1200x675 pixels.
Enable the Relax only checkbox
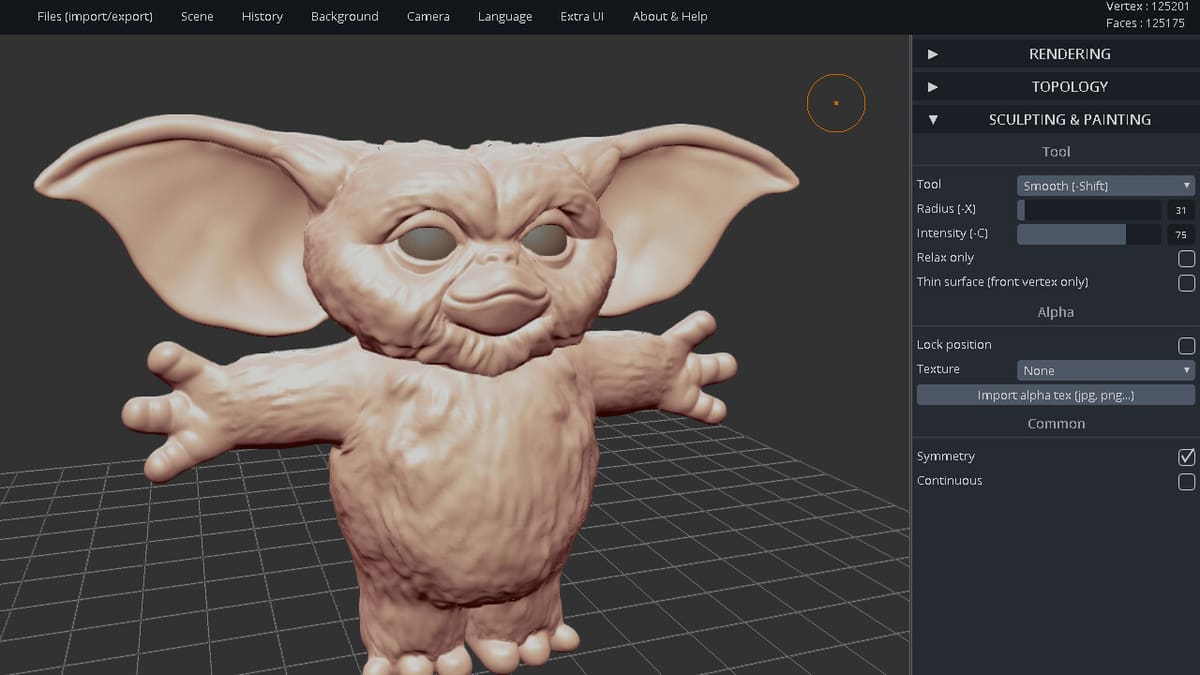(1187, 258)
